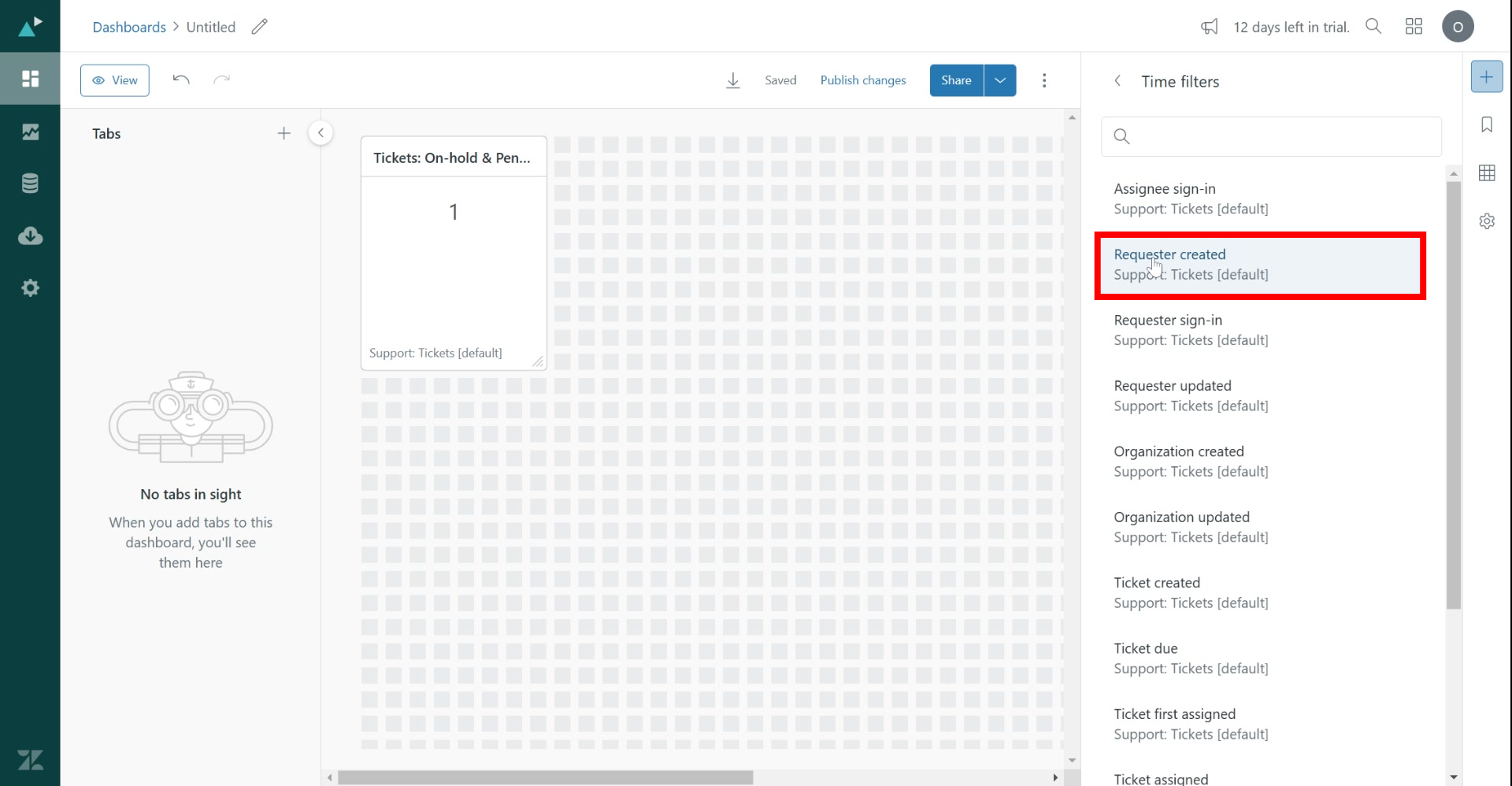Open the datasets icon in left sidebar

point(30,184)
